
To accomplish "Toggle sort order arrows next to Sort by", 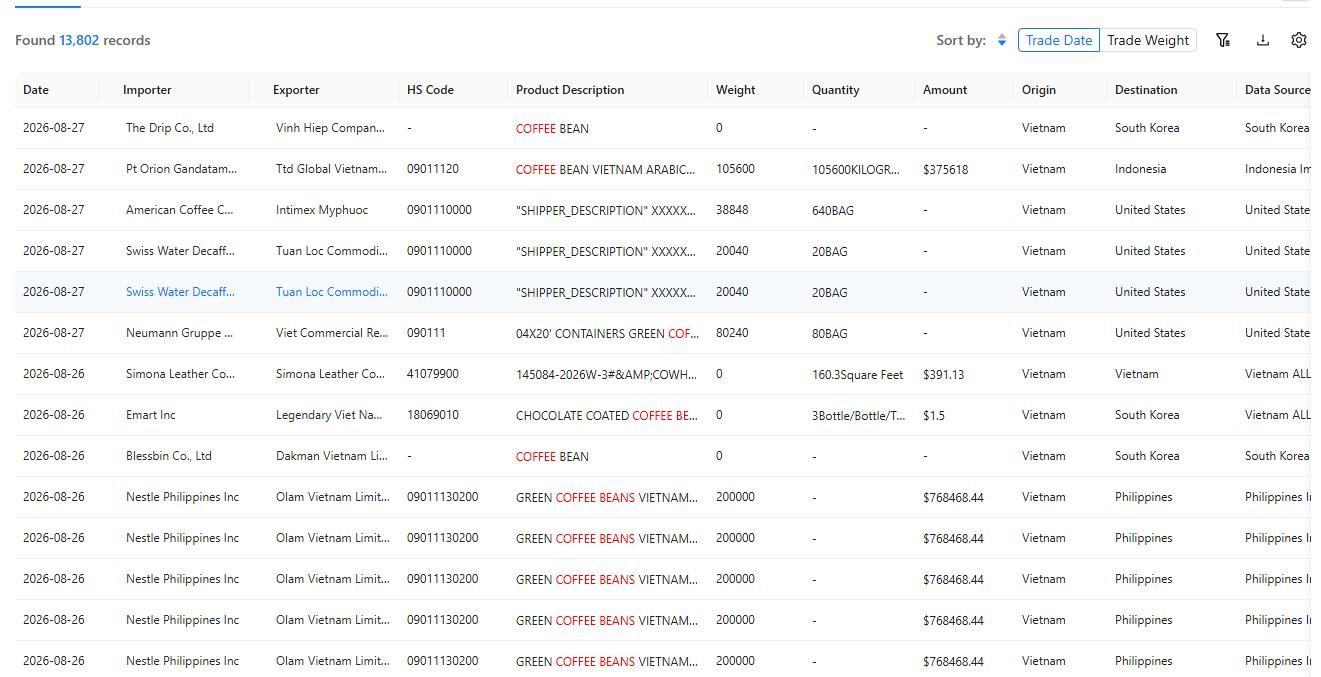I will [x=1001, y=41].
